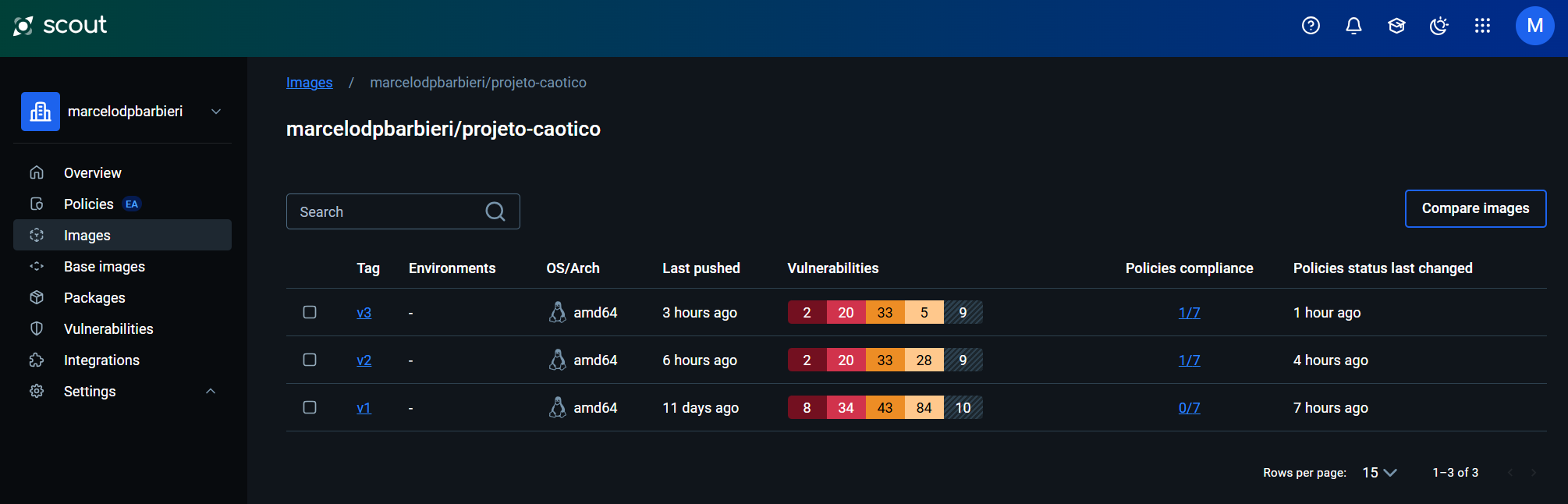Go to Vulnerabilities in the sidebar
Image resolution: width=1568 pixels, height=504 pixels.
tap(108, 328)
